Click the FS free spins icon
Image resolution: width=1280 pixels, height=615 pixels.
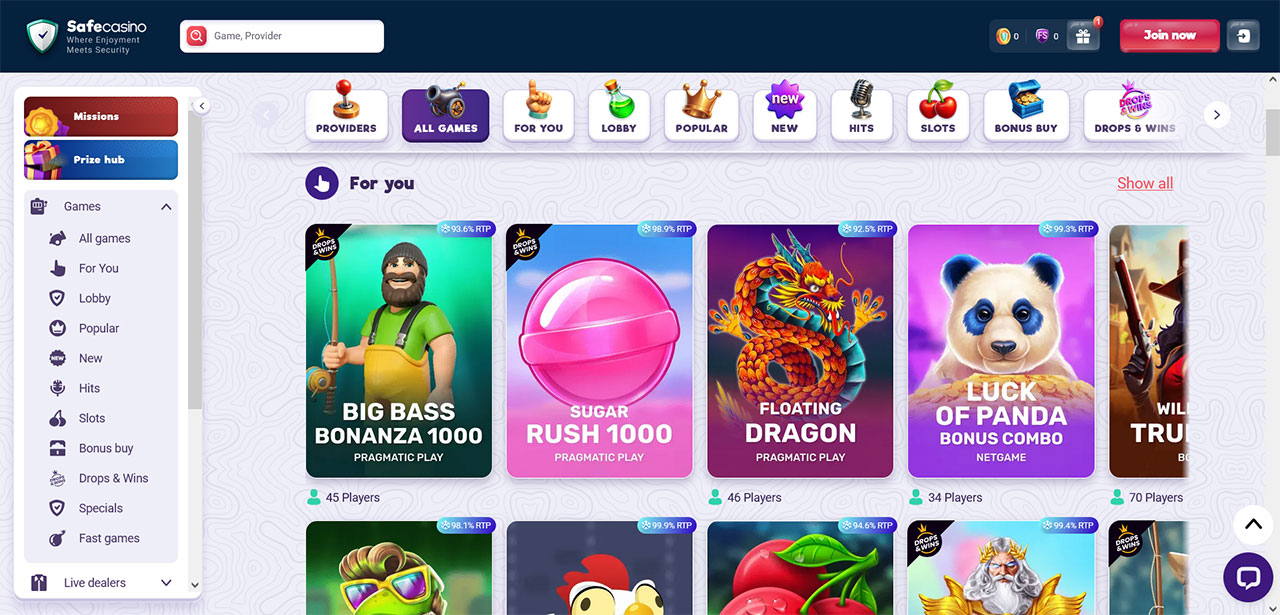1042,36
